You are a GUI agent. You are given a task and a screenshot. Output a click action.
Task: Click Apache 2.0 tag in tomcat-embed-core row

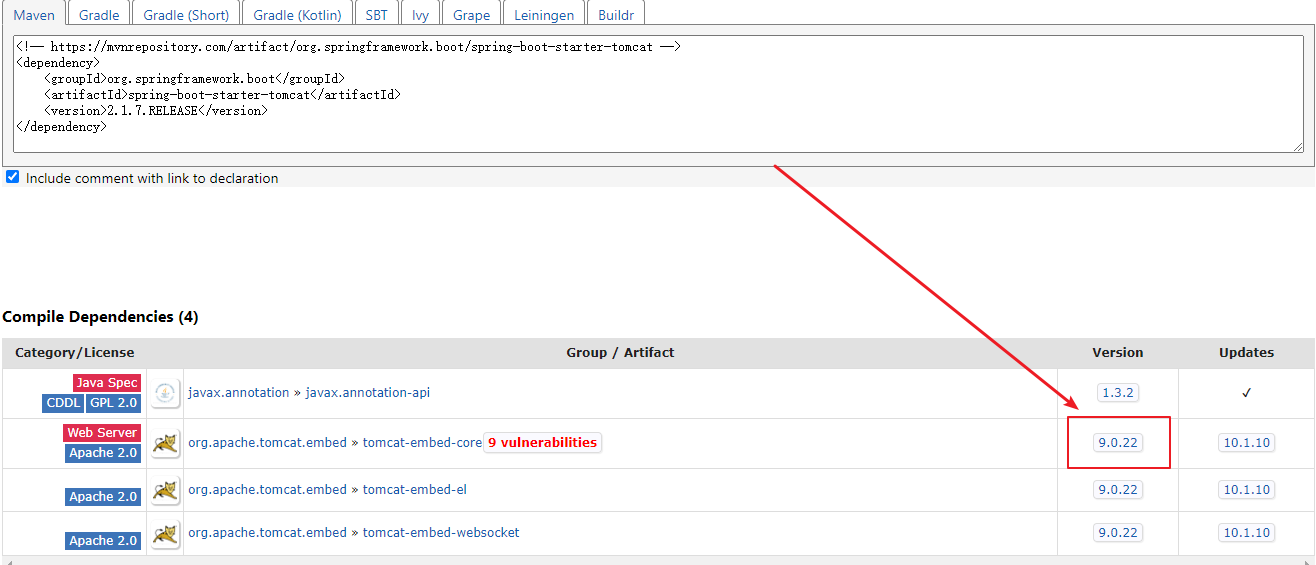click(x=104, y=453)
